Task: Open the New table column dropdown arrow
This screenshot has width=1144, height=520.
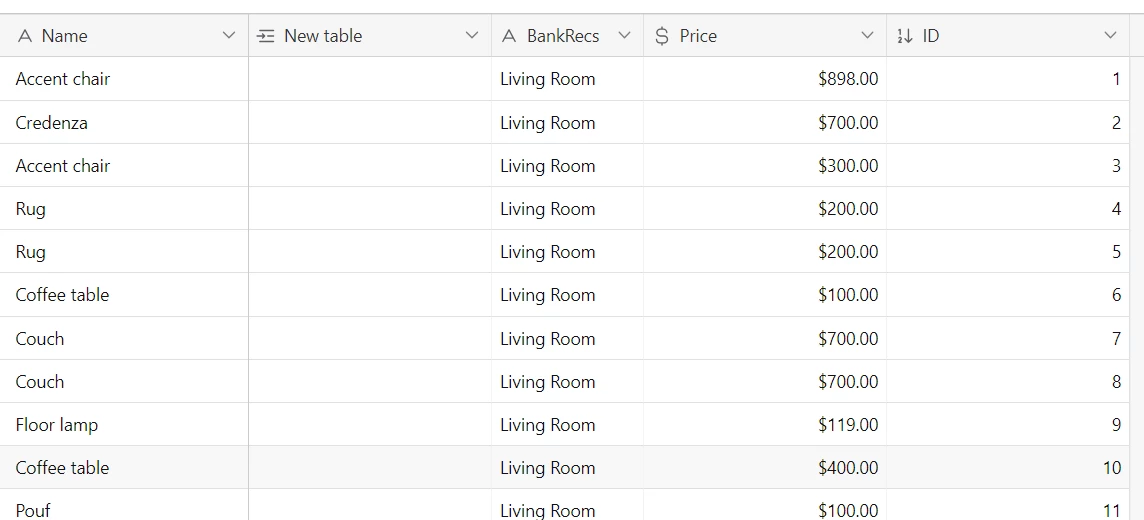Action: pyautogui.click(x=472, y=35)
